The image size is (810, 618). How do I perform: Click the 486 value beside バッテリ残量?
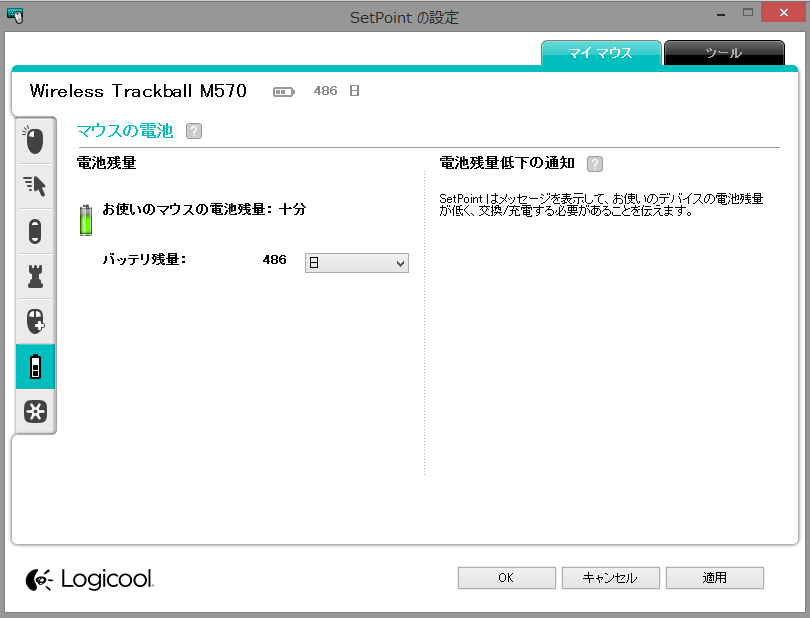click(274, 259)
